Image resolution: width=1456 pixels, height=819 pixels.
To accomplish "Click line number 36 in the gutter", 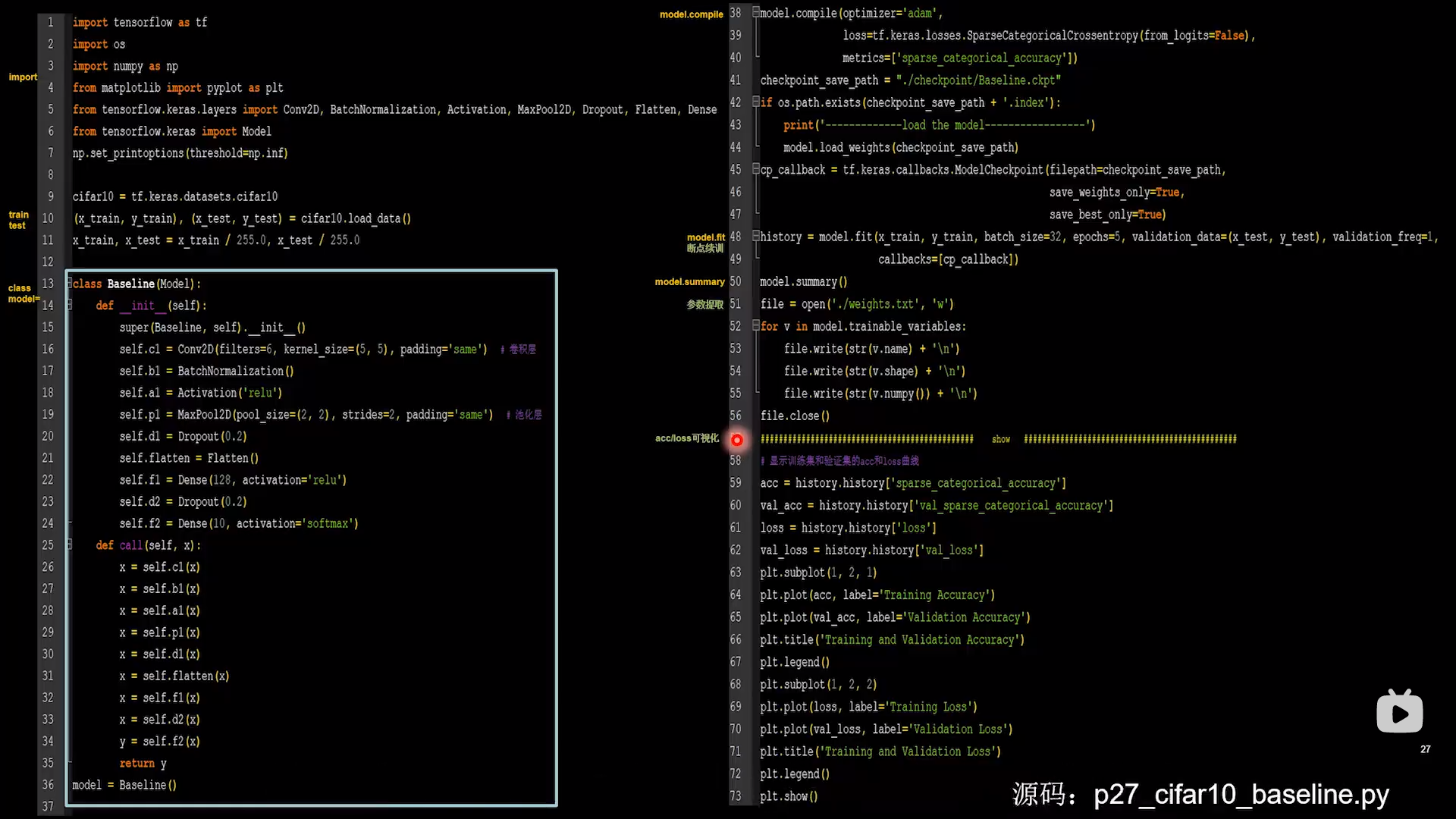I will (48, 785).
